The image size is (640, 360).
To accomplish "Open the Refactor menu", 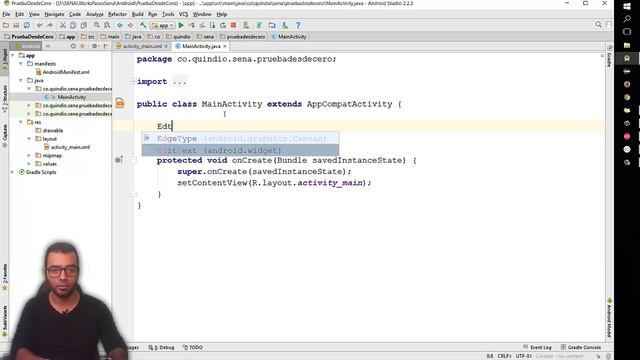I will (x=117, y=14).
